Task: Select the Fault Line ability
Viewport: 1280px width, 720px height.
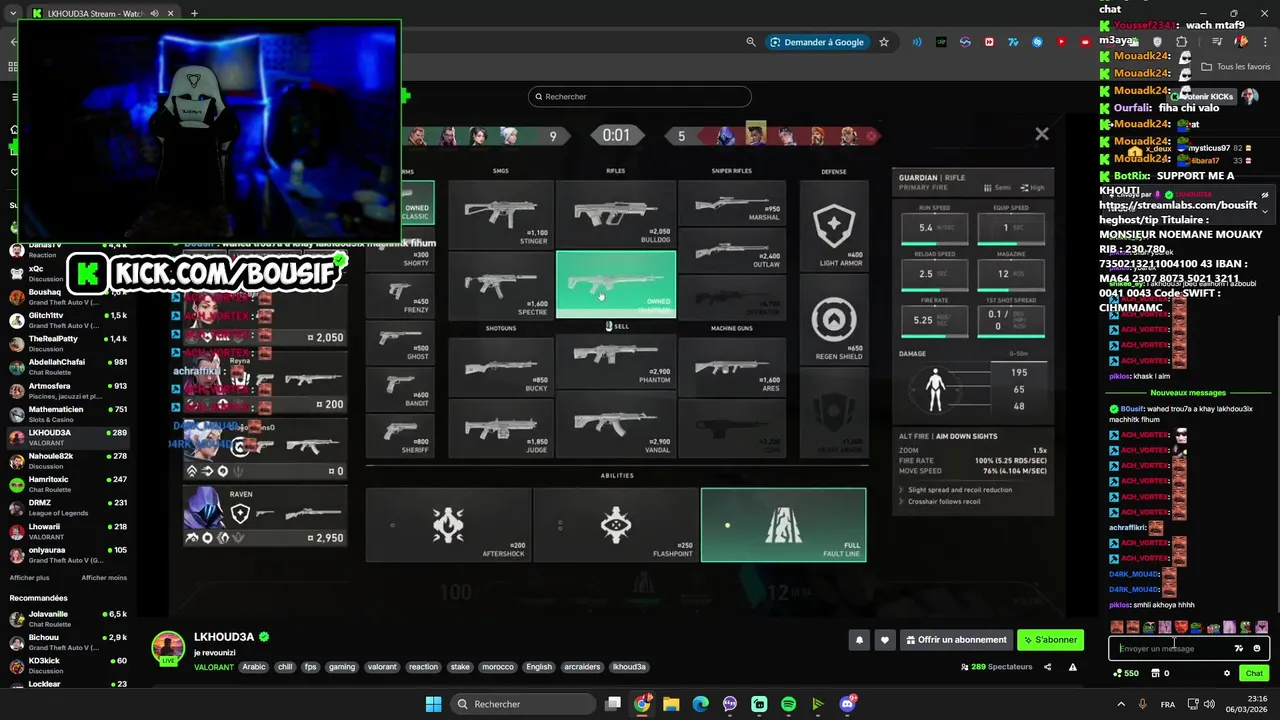Action: pyautogui.click(x=783, y=525)
